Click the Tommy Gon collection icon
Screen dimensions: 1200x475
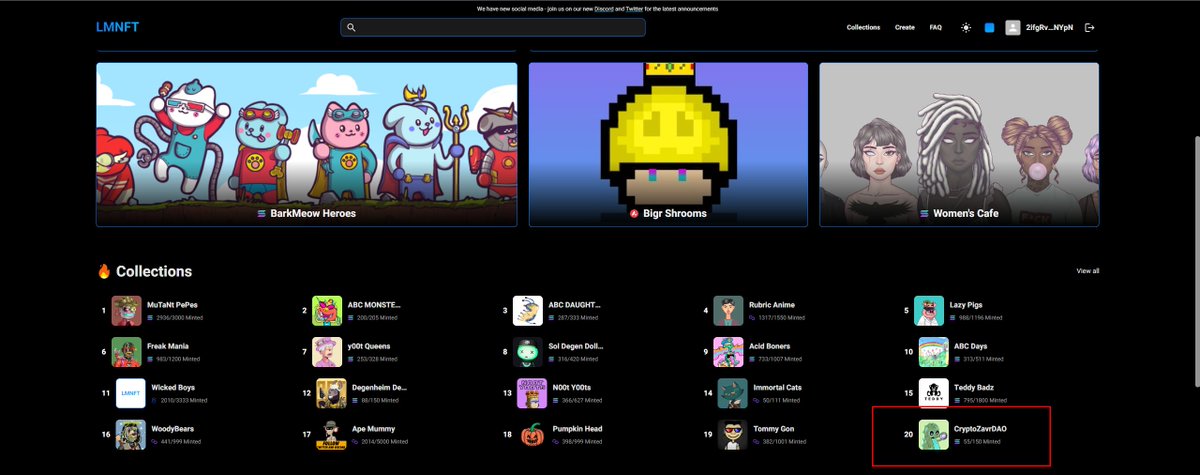click(x=733, y=434)
